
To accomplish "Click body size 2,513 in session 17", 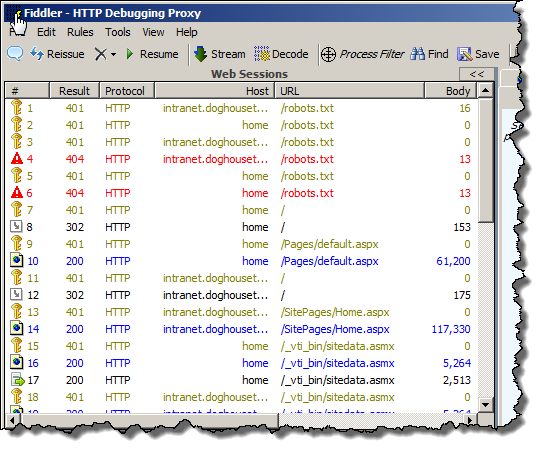I will [457, 380].
